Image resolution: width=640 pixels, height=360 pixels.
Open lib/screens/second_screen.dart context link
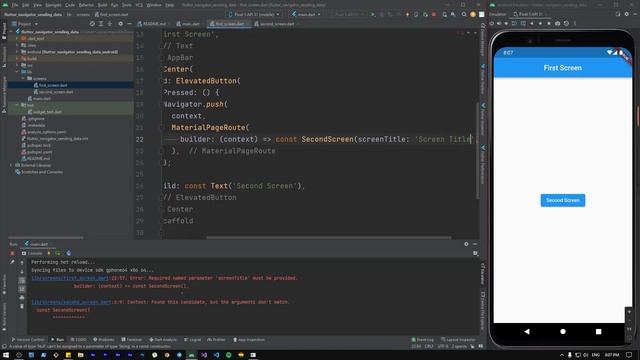pyautogui.click(x=71, y=302)
